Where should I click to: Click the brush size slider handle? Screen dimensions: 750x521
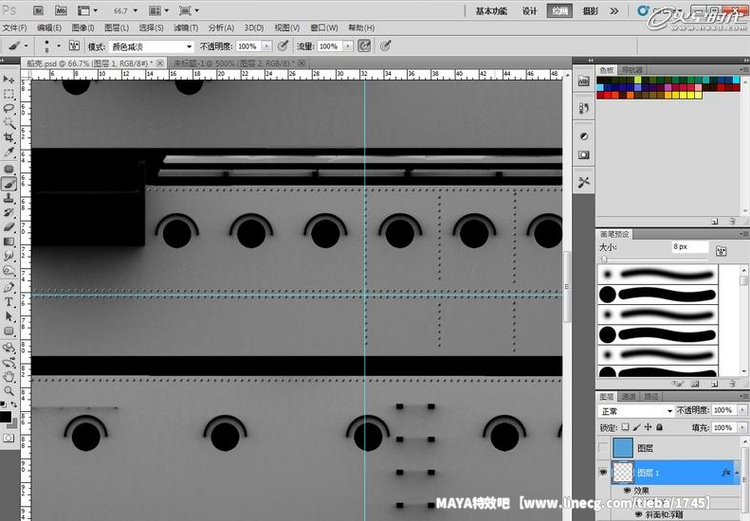pyautogui.click(x=604, y=259)
